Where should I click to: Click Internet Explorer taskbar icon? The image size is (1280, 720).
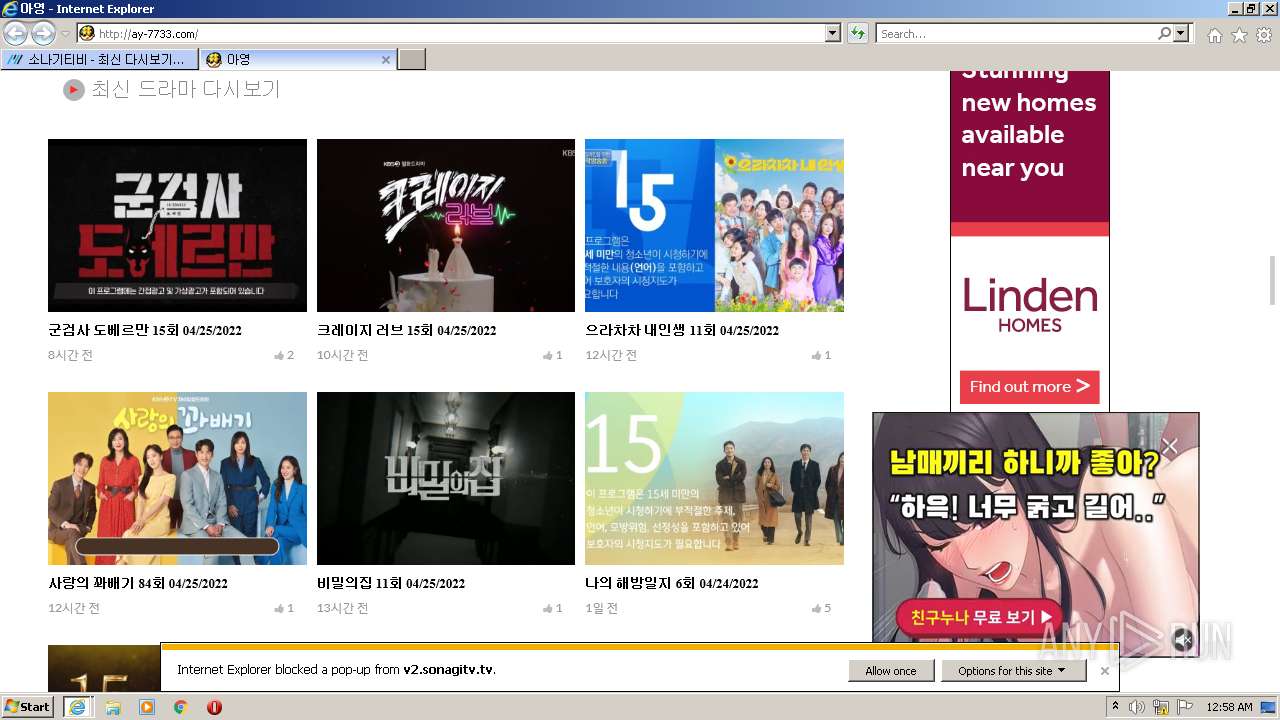[x=79, y=707]
